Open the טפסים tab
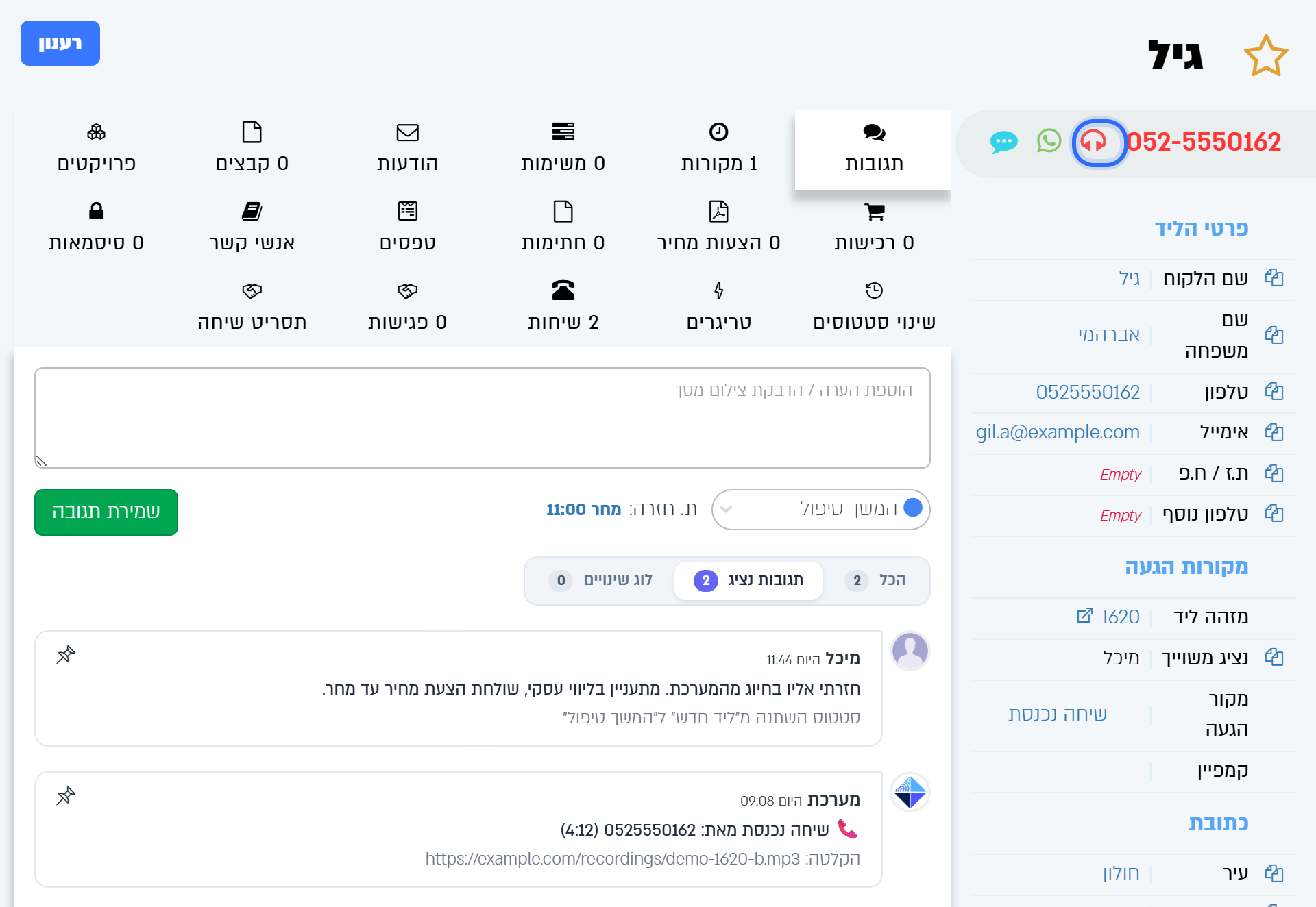The image size is (1316, 907). pyautogui.click(x=407, y=229)
